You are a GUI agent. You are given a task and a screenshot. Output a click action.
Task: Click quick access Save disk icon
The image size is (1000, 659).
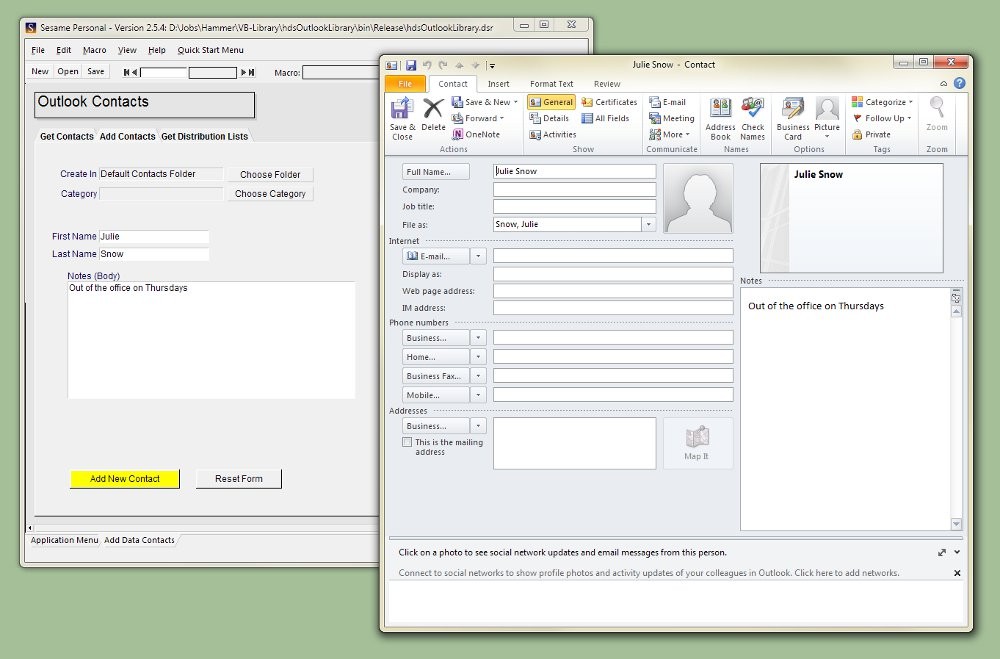click(x=411, y=65)
